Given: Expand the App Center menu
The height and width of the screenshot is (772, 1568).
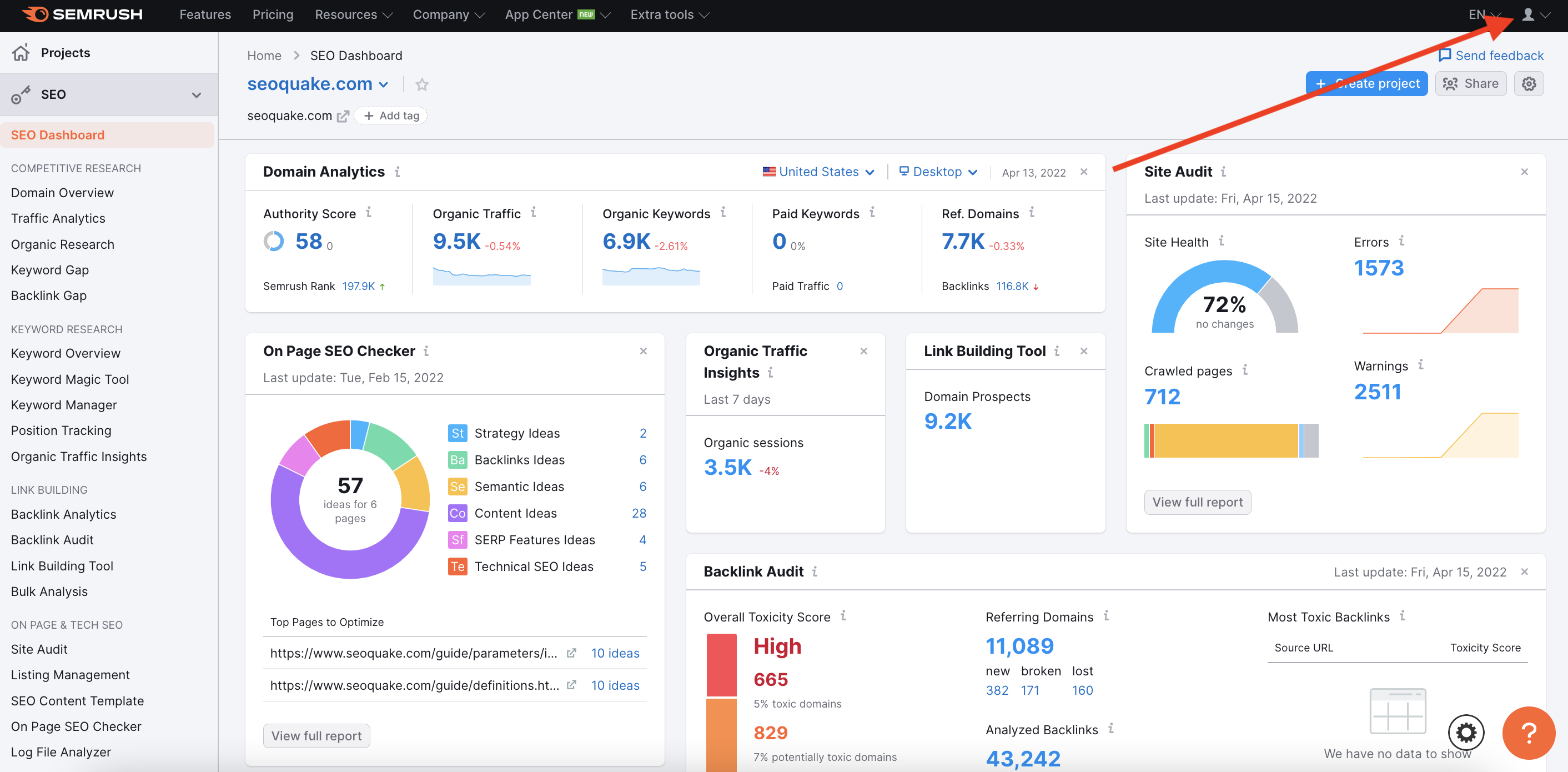Looking at the screenshot, I should [x=557, y=14].
